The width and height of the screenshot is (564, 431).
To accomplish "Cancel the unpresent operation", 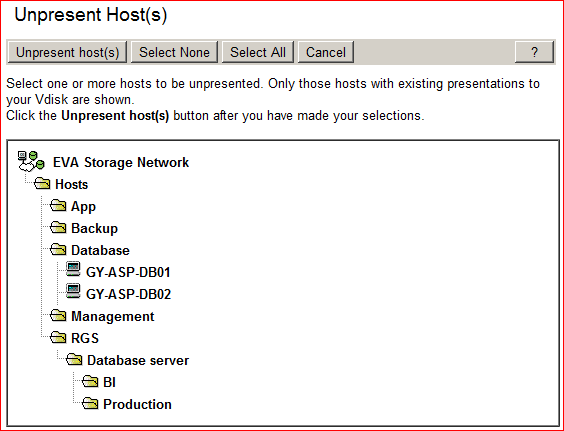I will point(326,52).
